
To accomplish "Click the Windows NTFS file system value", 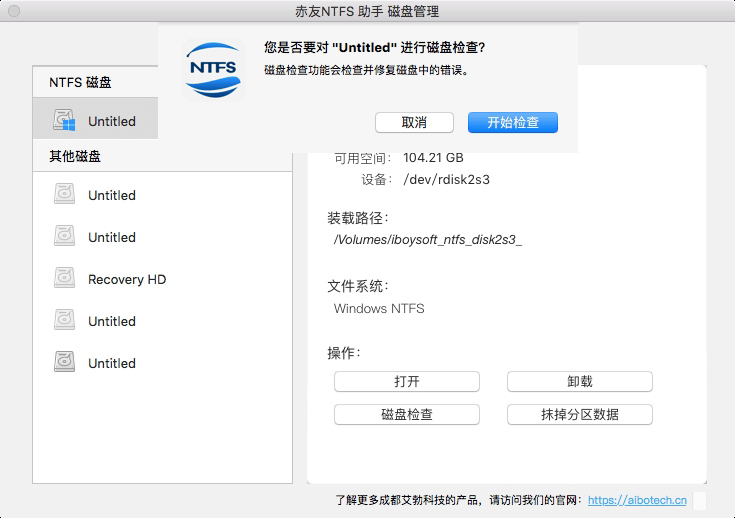I will click(379, 308).
